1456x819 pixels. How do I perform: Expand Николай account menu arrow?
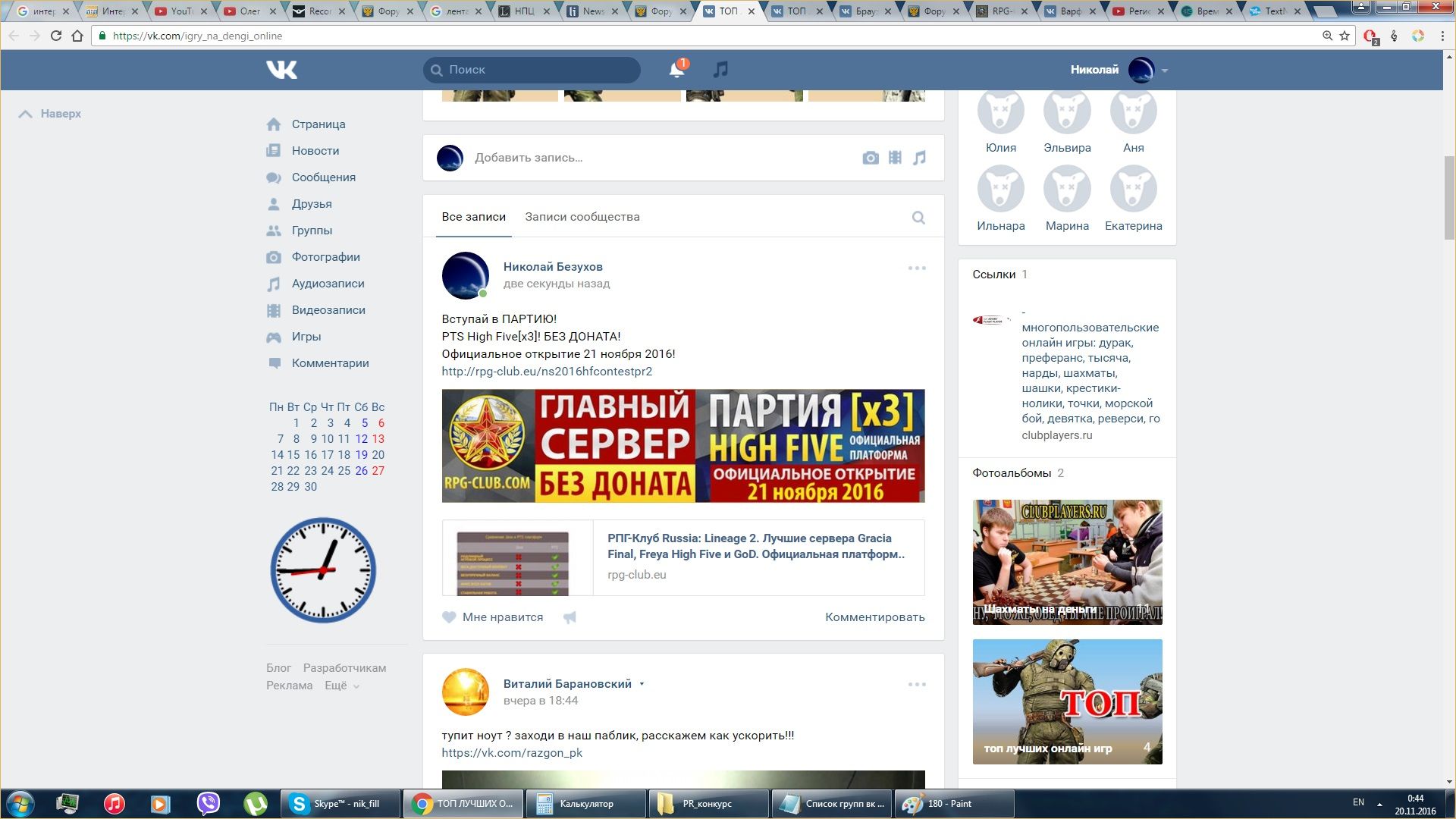[1165, 71]
